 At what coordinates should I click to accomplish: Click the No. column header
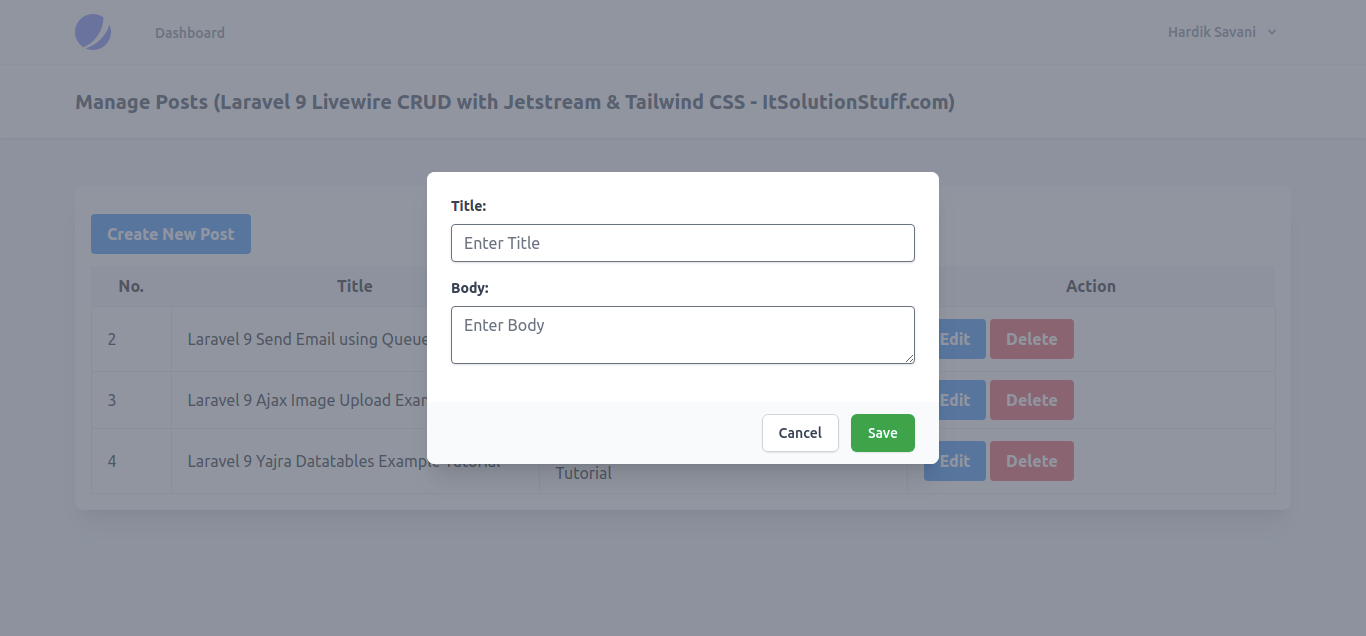click(x=131, y=286)
